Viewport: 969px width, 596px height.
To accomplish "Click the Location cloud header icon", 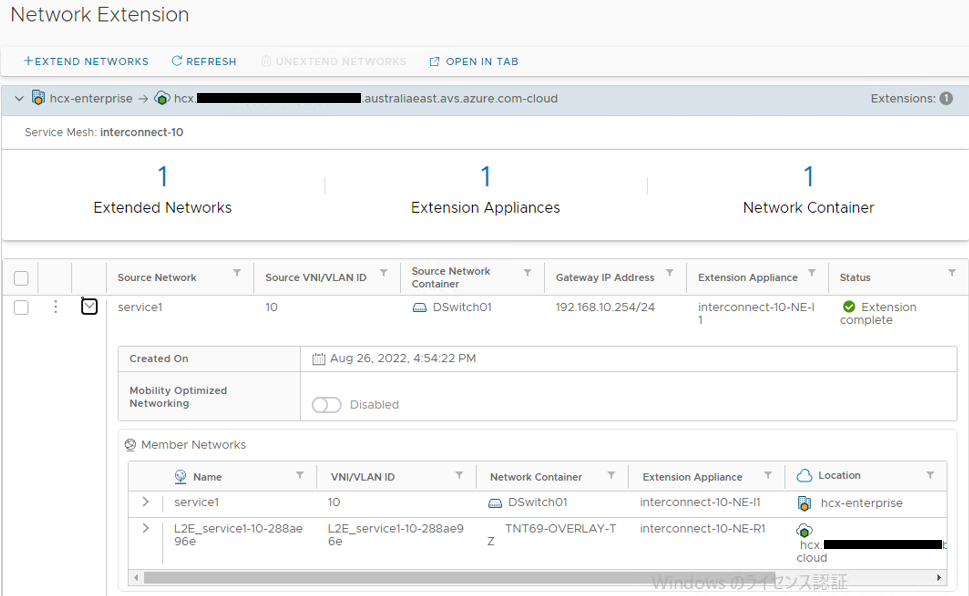I will (x=804, y=475).
